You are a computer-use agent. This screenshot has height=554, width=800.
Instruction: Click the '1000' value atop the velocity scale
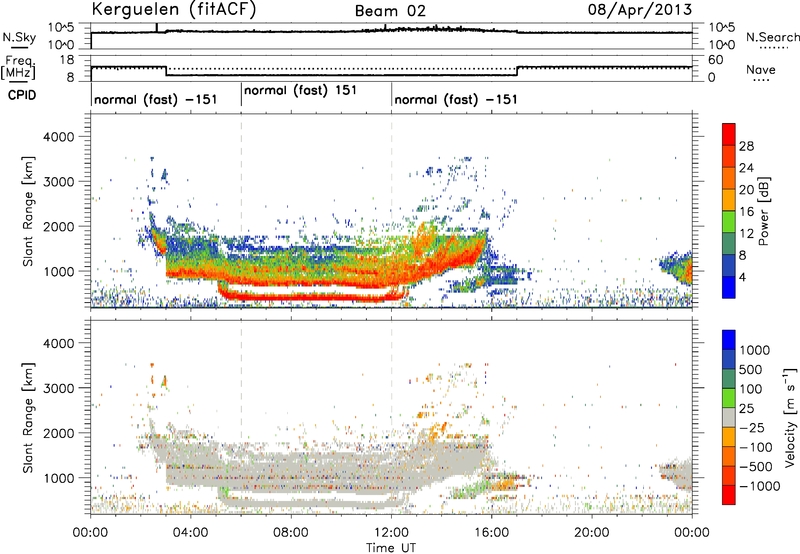point(754,350)
